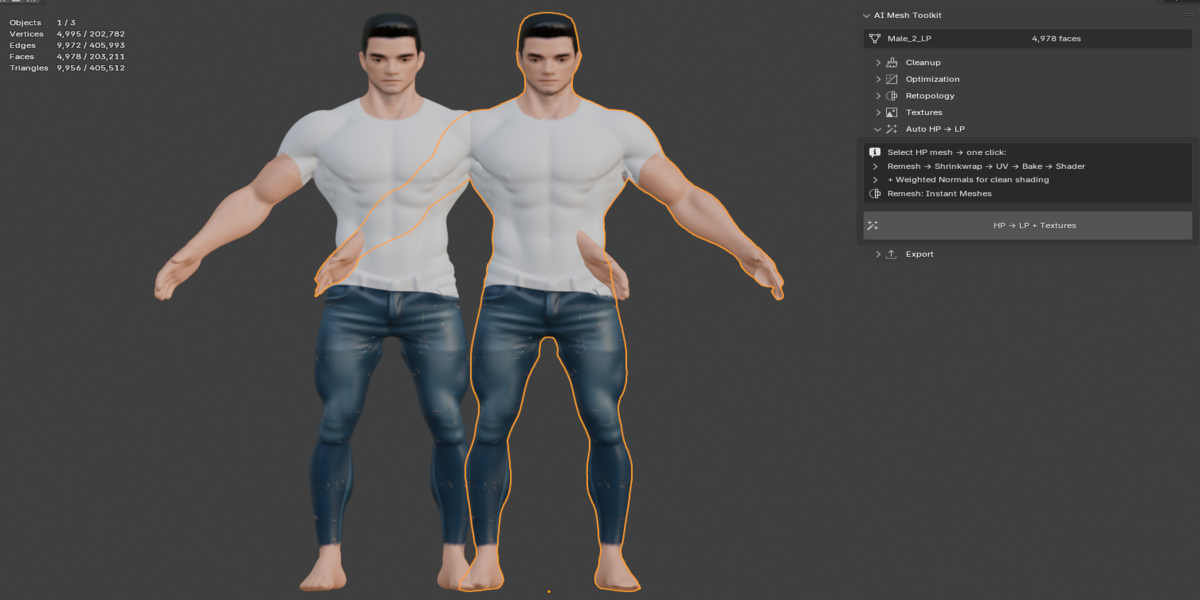Click the wand icon on HP → LP + Textures button
Image resolution: width=1200 pixels, height=600 pixels.
click(873, 226)
